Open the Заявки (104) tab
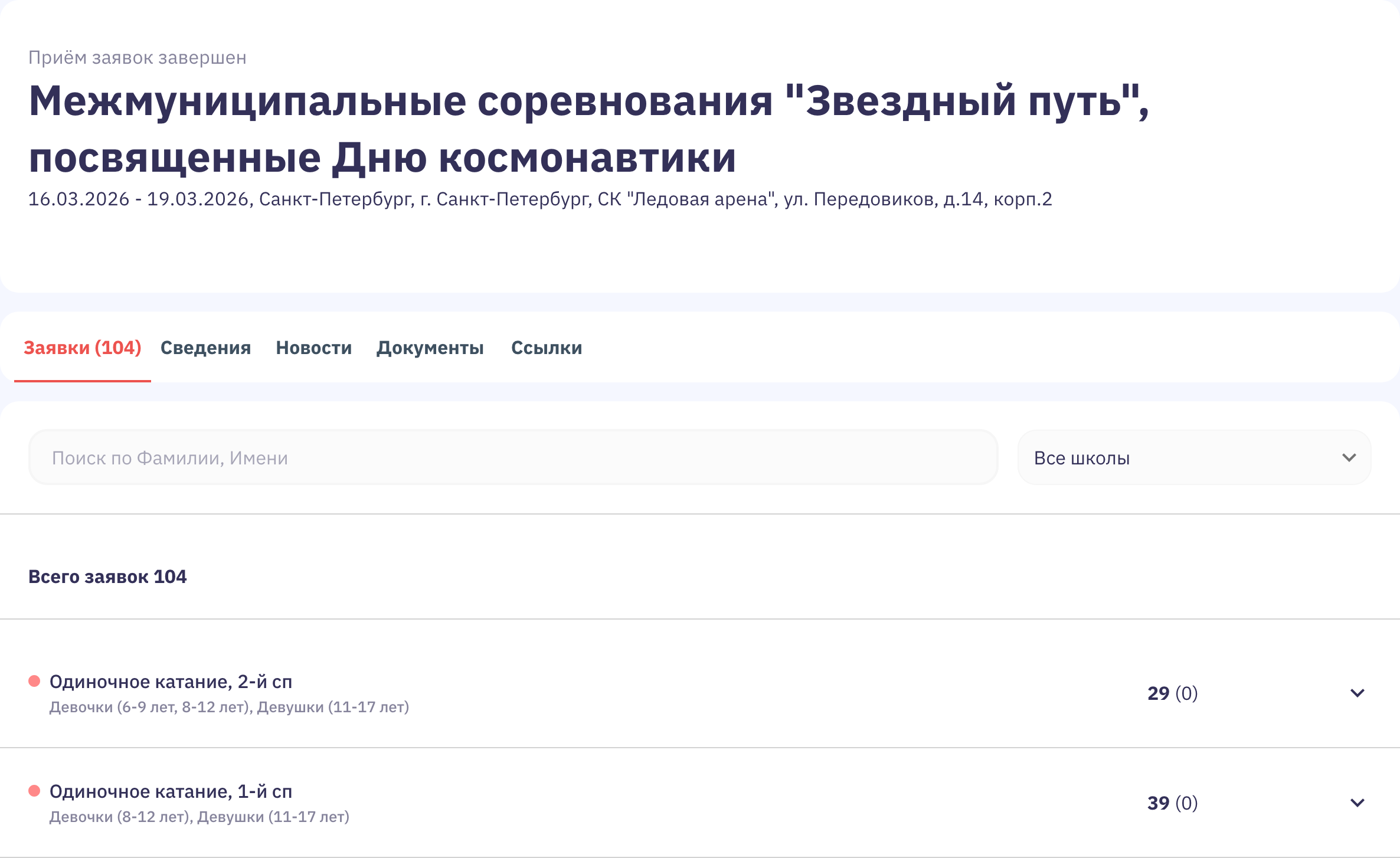This screenshot has width=1400, height=858. (x=82, y=348)
